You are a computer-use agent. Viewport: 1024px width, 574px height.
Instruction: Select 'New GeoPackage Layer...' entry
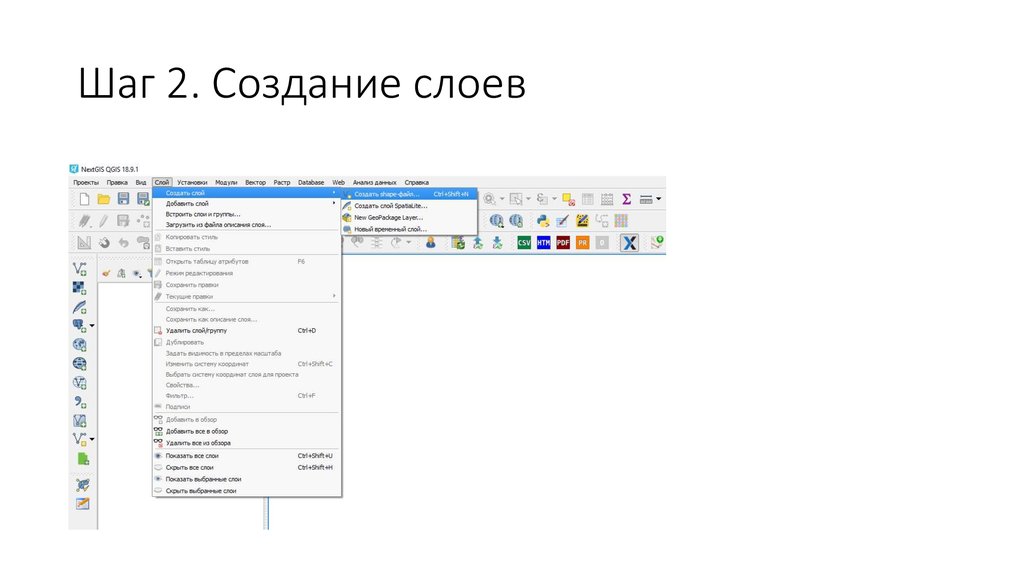point(409,218)
